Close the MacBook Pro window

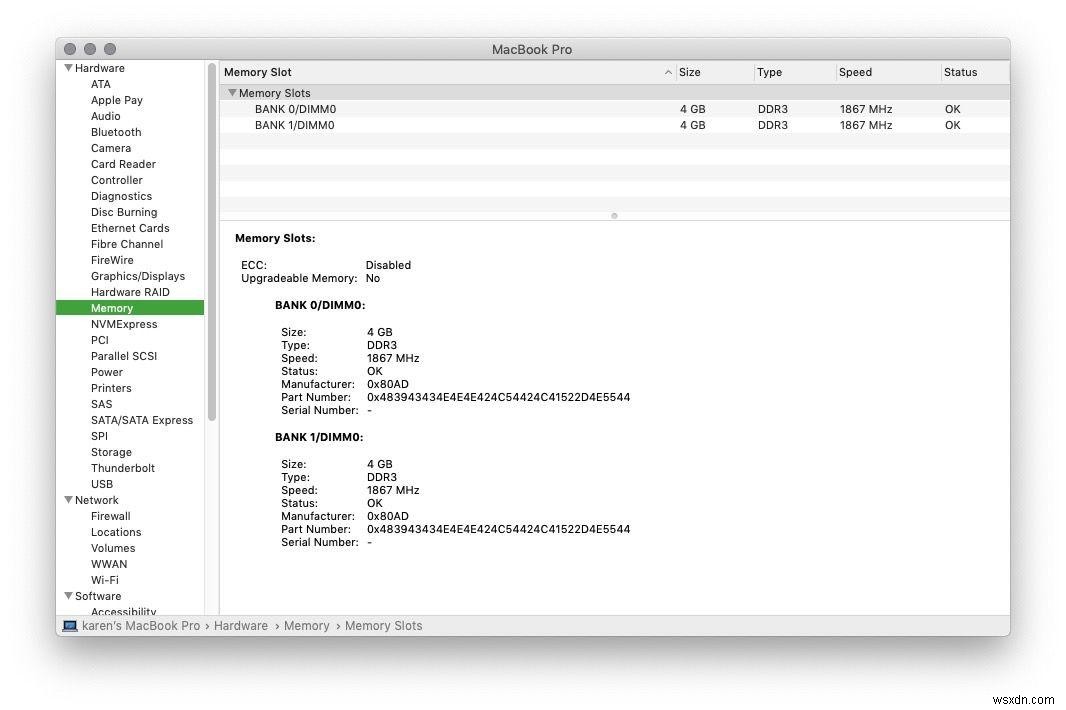[69, 49]
